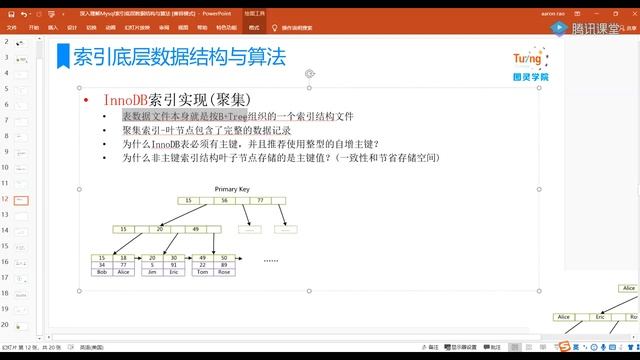Click the Tencent Classroom play logo icon
Screen dimensions: 640x360
[559, 28]
